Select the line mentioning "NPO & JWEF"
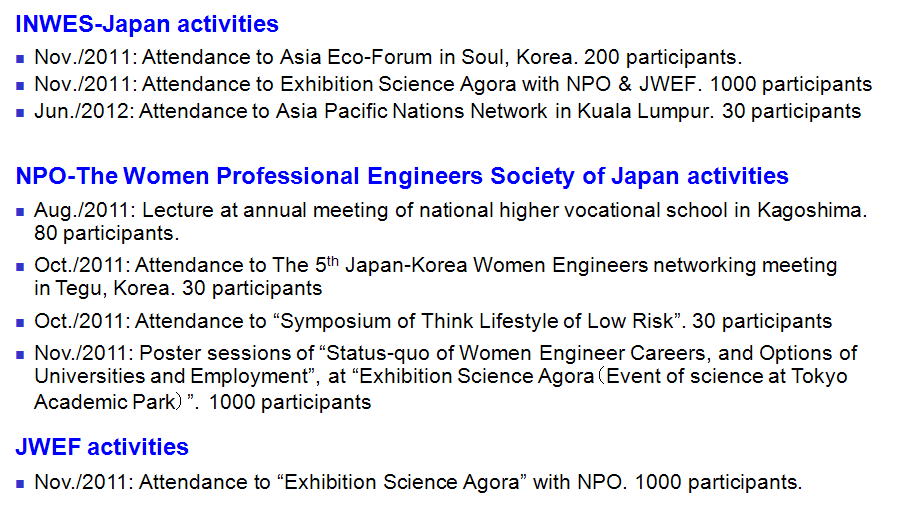Viewport: 912px width, 505px height. 452,85
